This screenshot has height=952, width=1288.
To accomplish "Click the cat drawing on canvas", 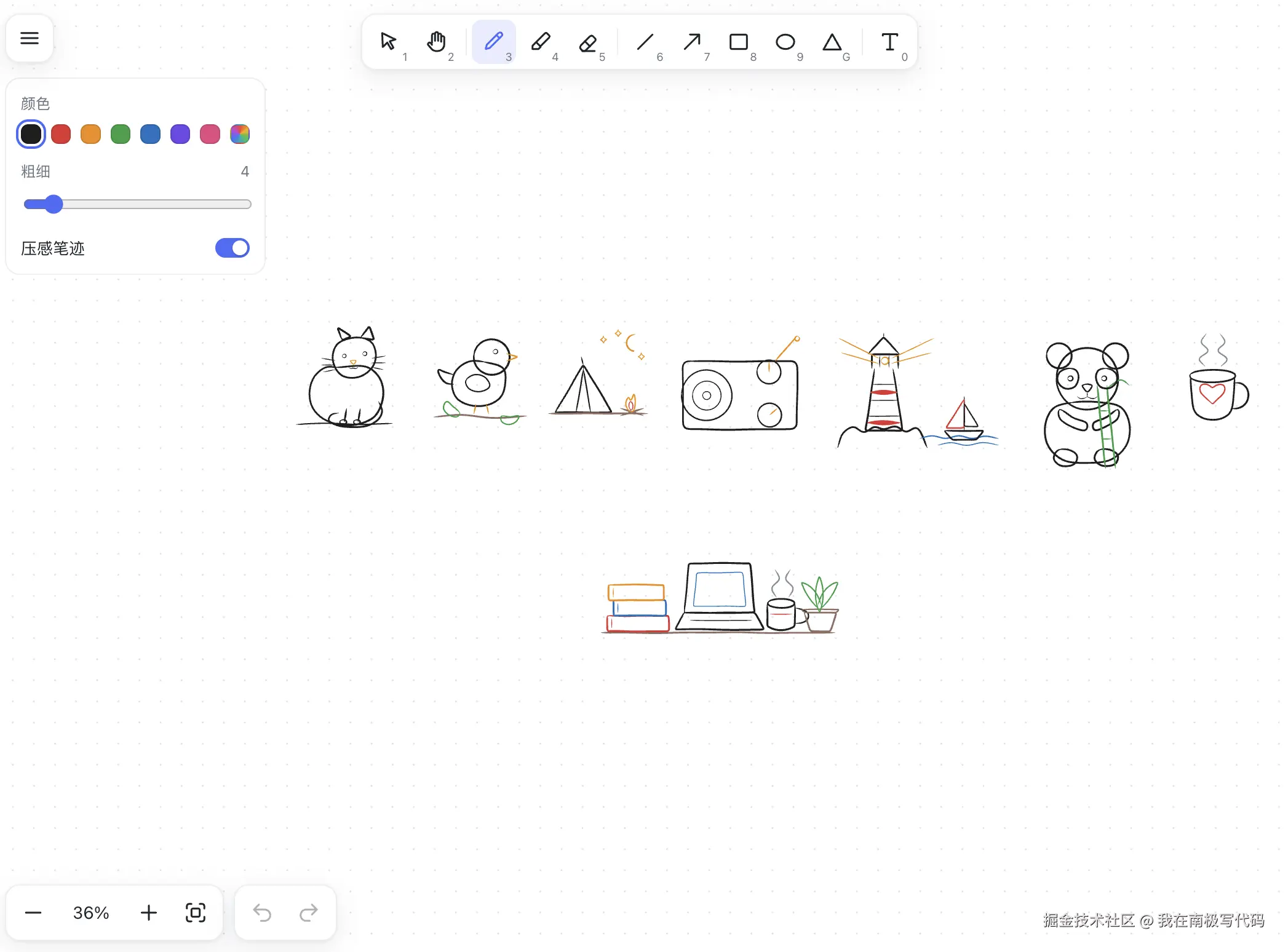I will tap(346, 378).
